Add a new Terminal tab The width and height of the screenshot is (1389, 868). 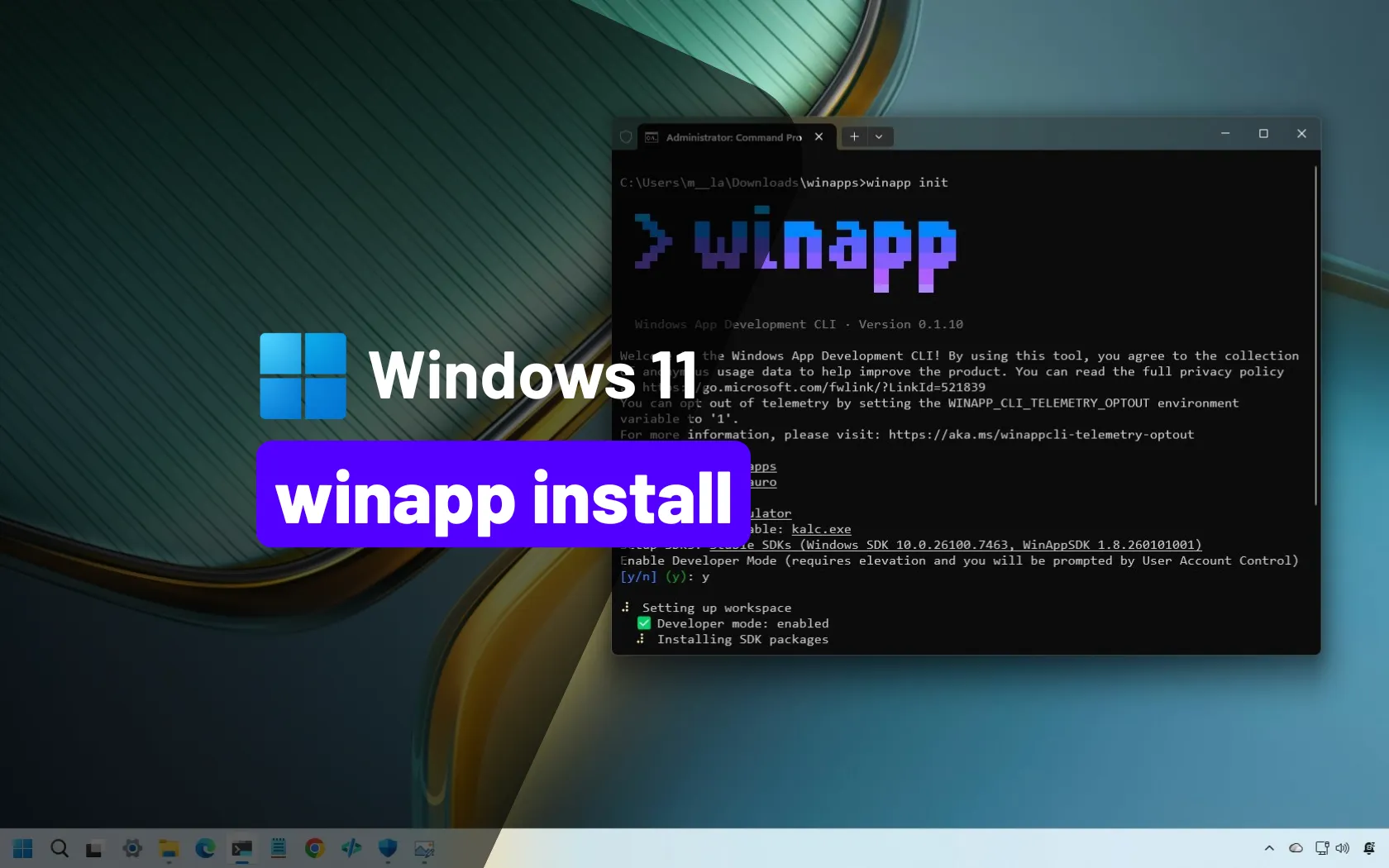pos(854,137)
